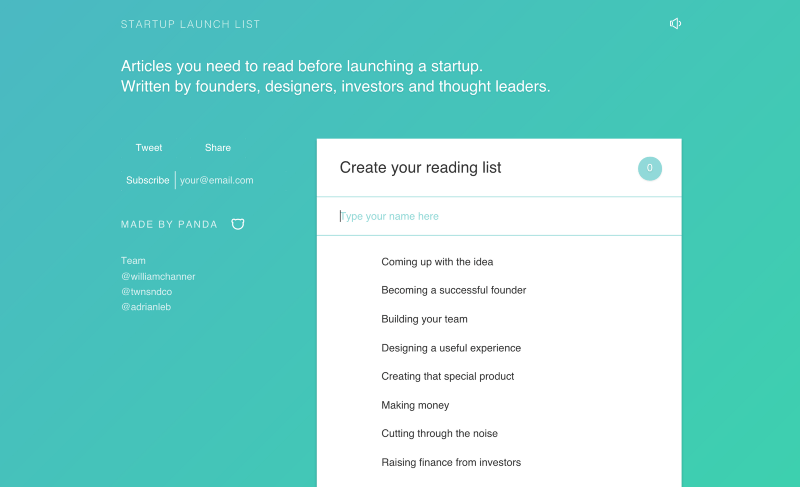Viewport: 800px width, 487px height.
Task: Select the 'Making money' category
Action: 415,405
